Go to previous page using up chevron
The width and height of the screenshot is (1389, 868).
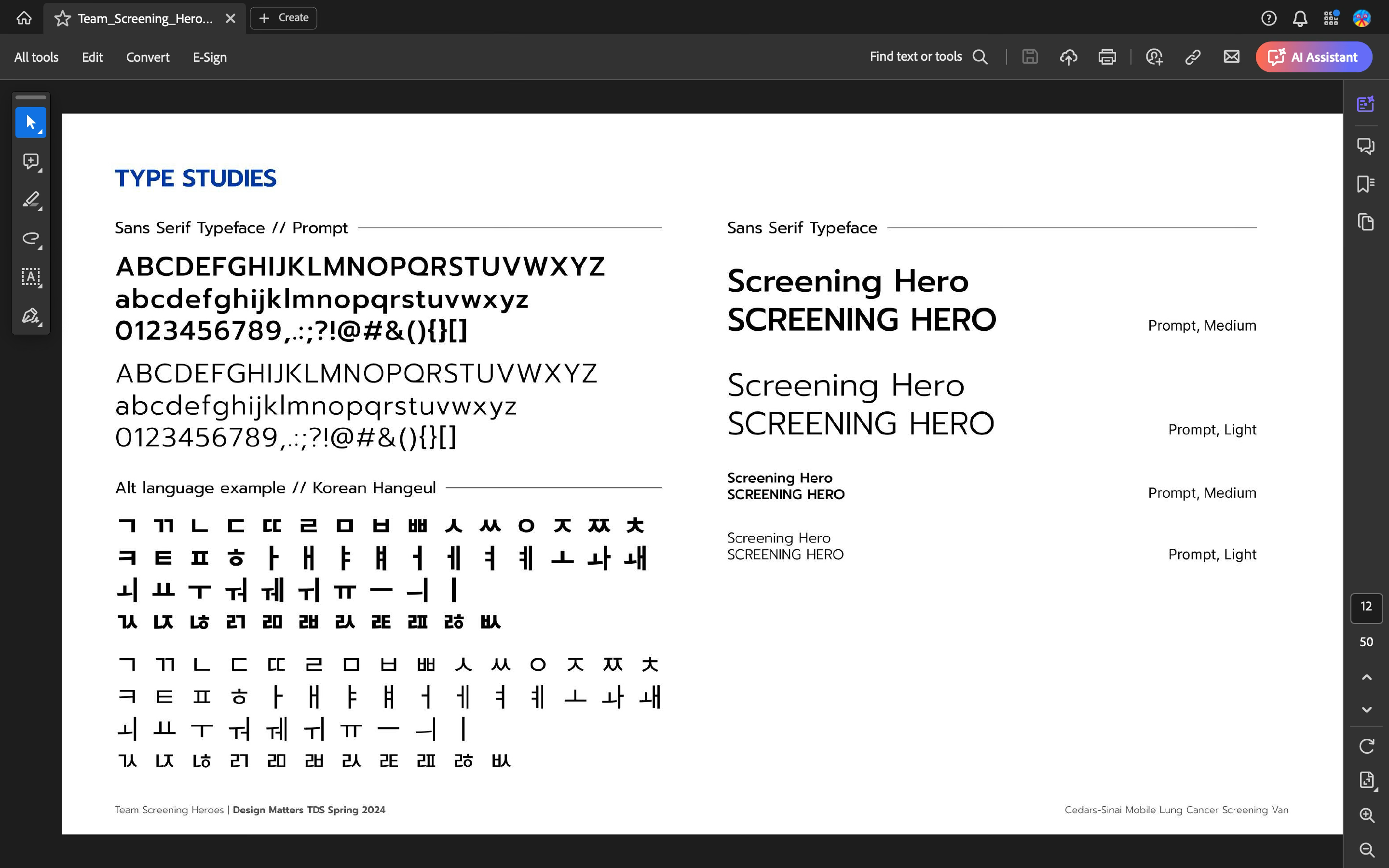1366,678
